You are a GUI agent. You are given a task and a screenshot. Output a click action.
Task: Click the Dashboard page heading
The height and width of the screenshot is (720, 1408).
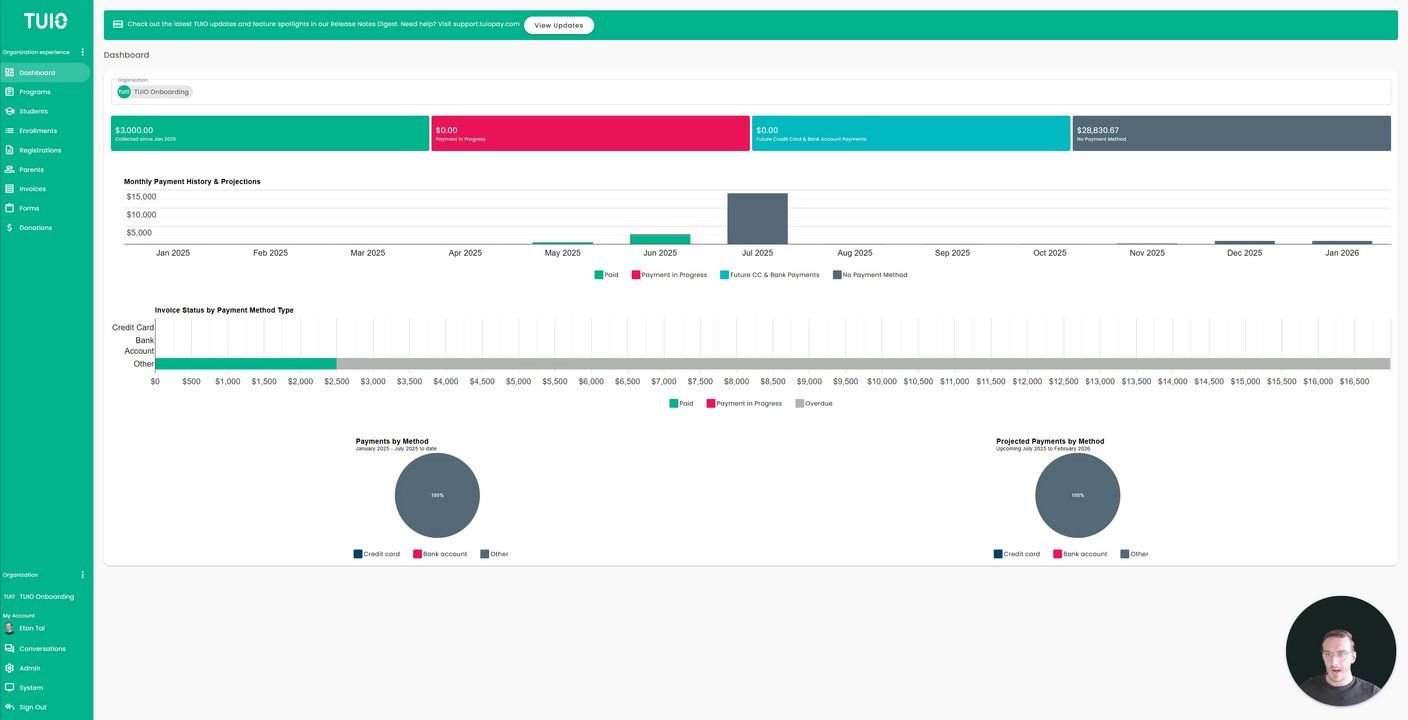(x=126, y=55)
